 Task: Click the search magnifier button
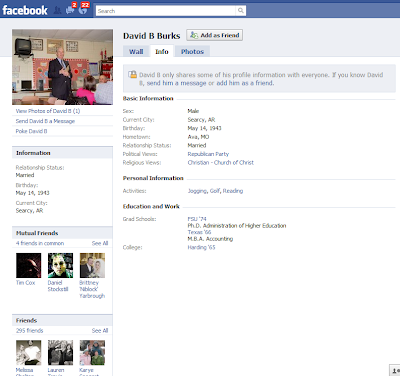(240, 11)
